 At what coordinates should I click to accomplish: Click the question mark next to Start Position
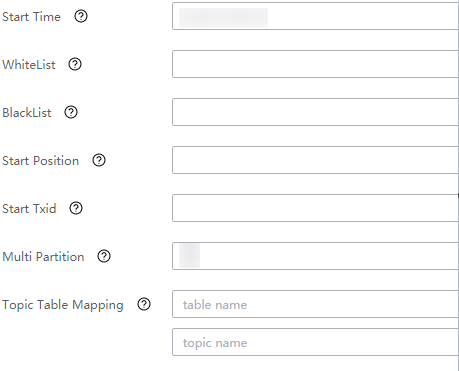coord(99,160)
